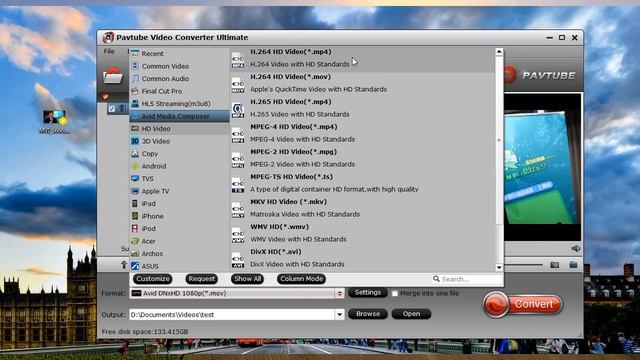Click the MPEG-4 HD Video format icon
This screenshot has height=360, width=640.
[238, 135]
